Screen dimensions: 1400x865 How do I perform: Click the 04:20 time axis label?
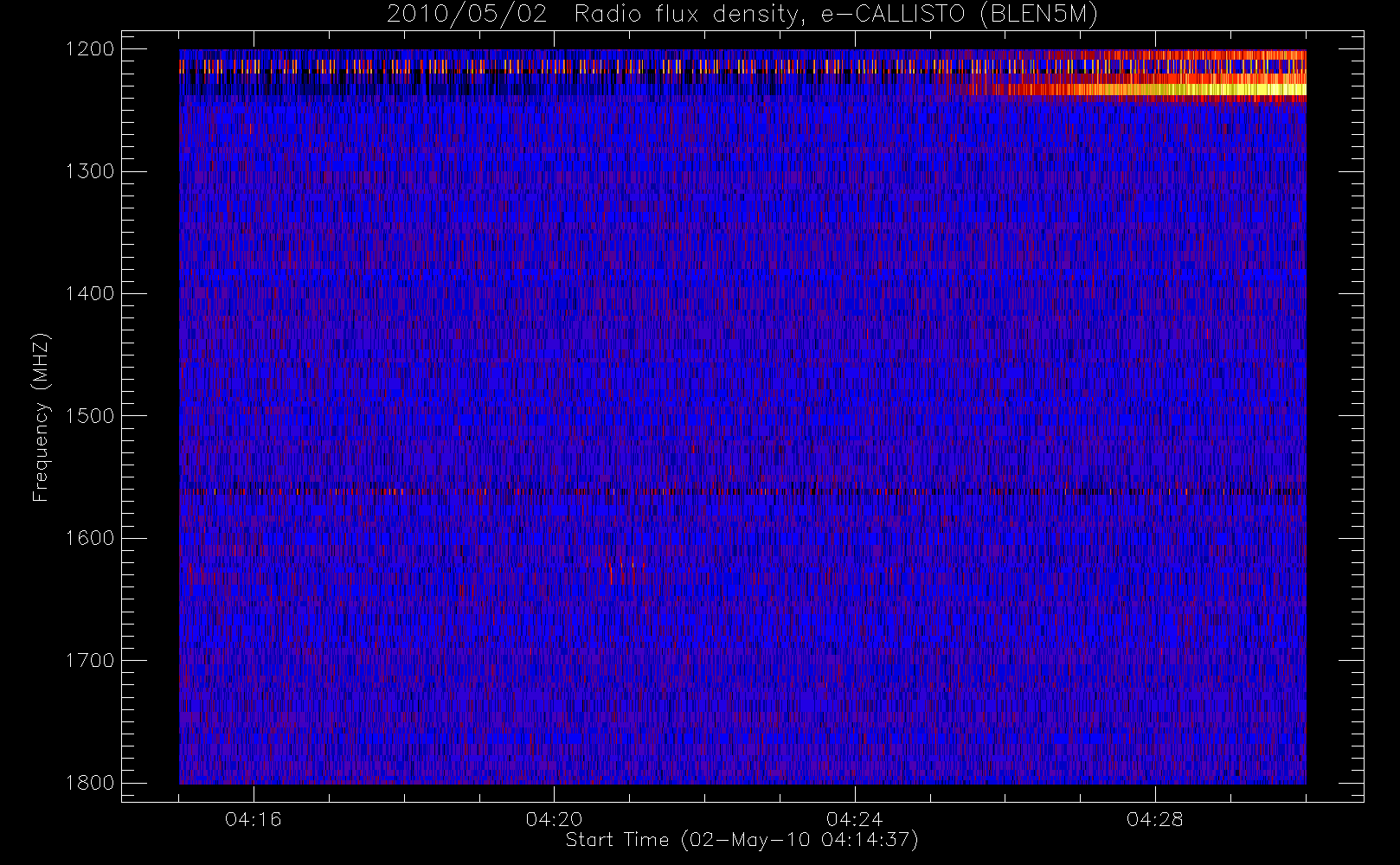(x=554, y=819)
